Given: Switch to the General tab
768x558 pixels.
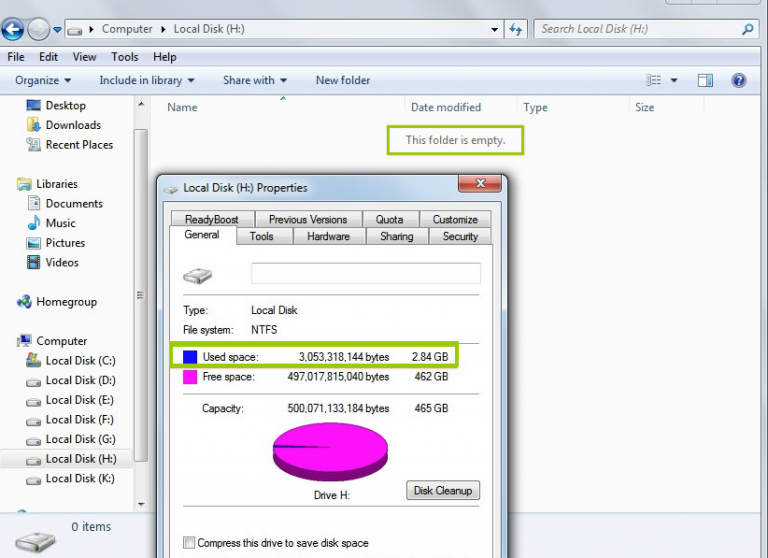Looking at the screenshot, I should (202, 235).
